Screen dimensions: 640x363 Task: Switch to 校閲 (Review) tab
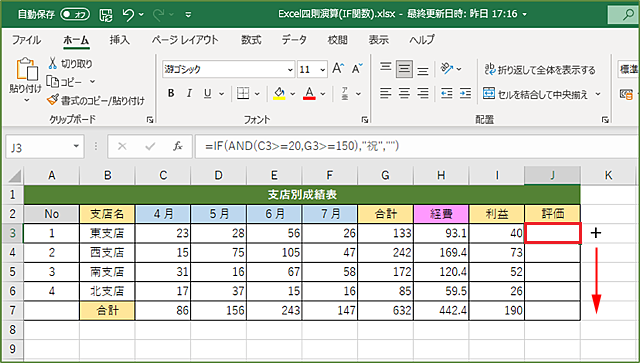tap(338, 40)
